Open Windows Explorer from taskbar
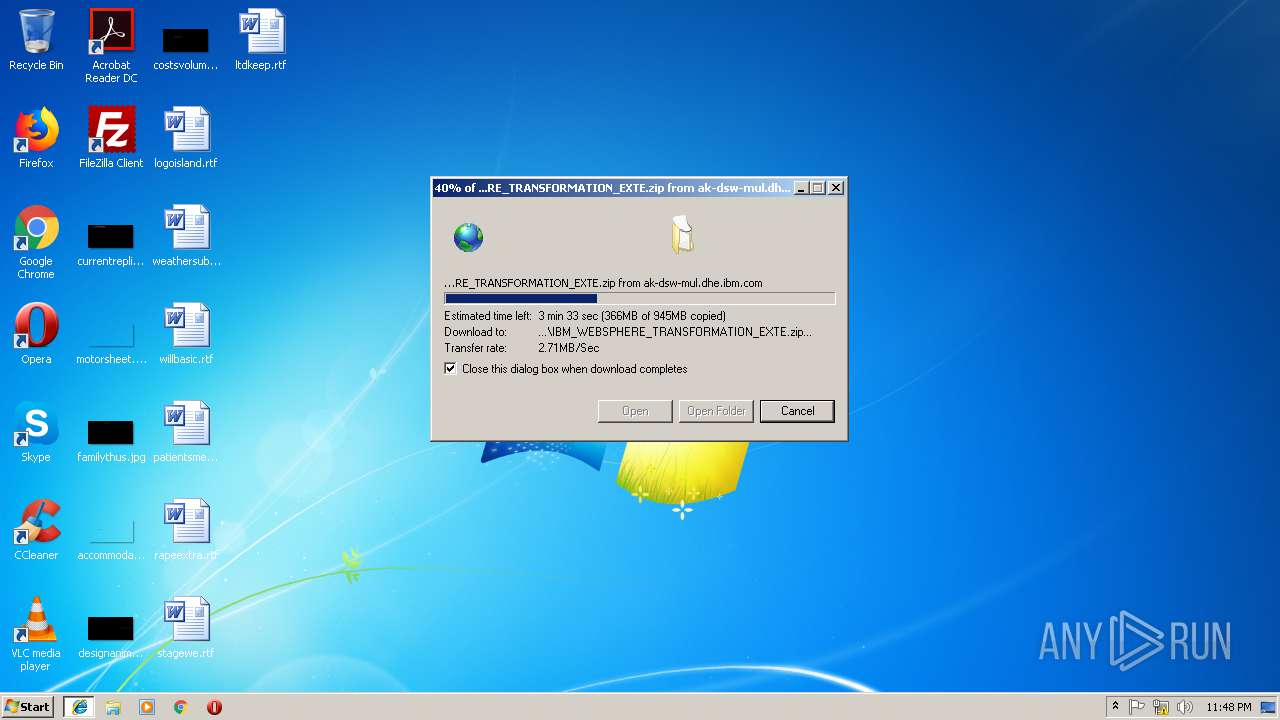Viewport: 1280px width, 720px height. coord(113,707)
